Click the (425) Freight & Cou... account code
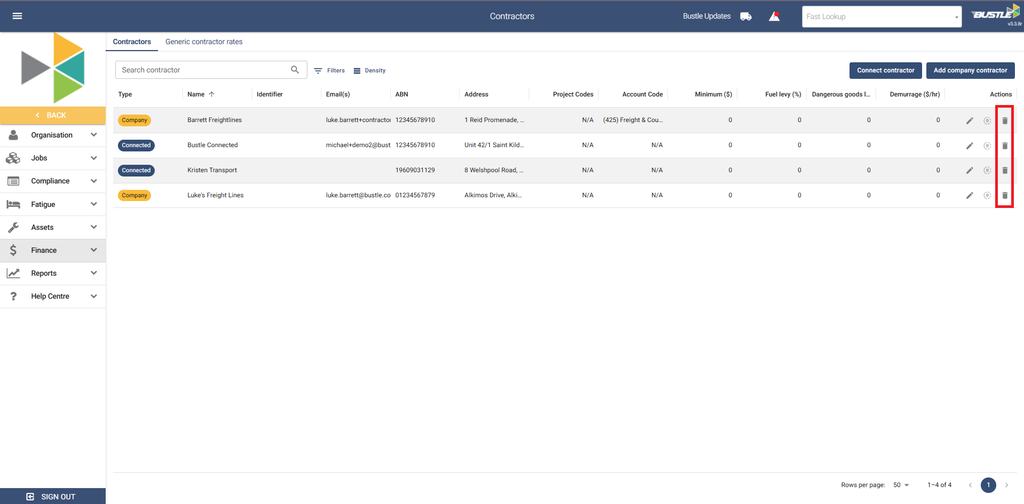This screenshot has height=504, width=1024. (x=633, y=120)
